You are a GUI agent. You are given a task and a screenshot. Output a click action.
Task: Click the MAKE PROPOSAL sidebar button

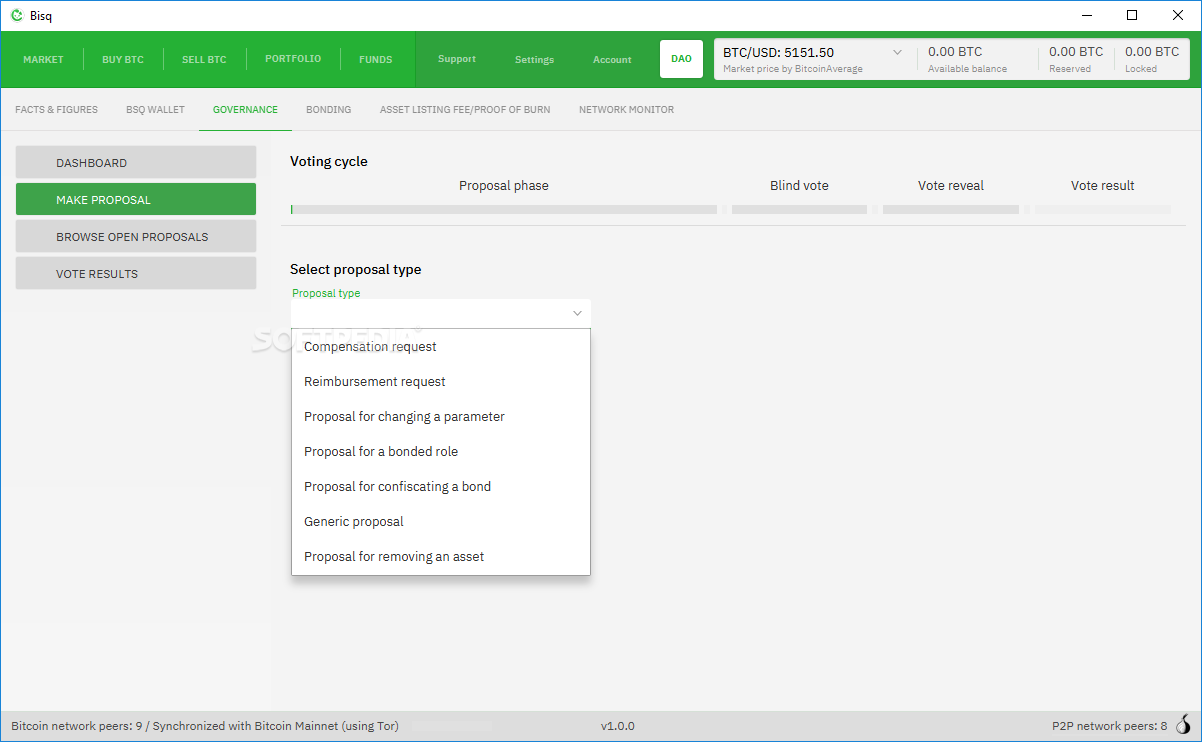click(136, 200)
